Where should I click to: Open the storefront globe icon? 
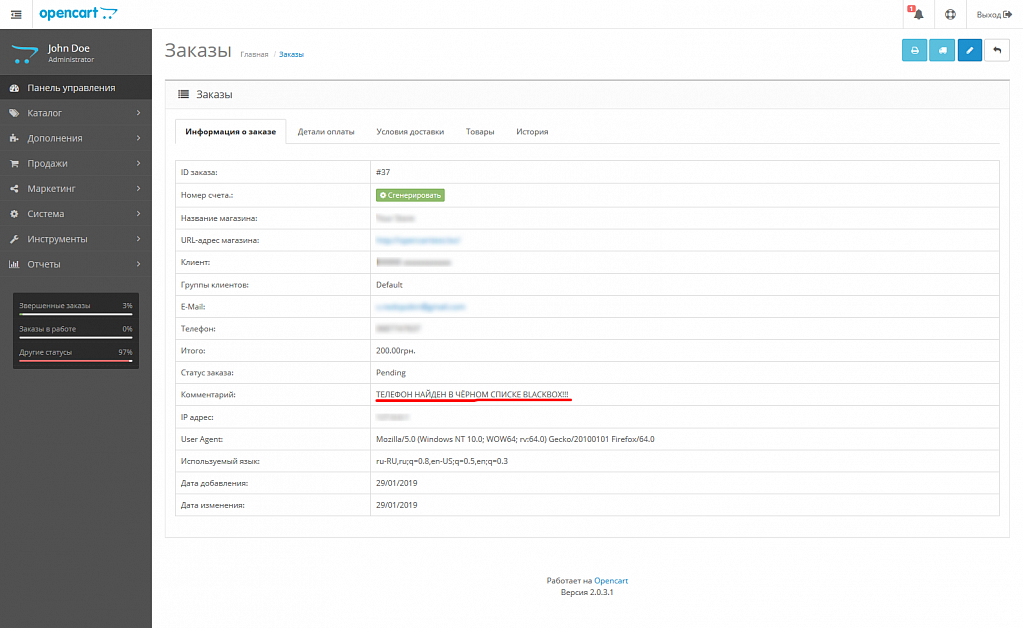click(951, 14)
